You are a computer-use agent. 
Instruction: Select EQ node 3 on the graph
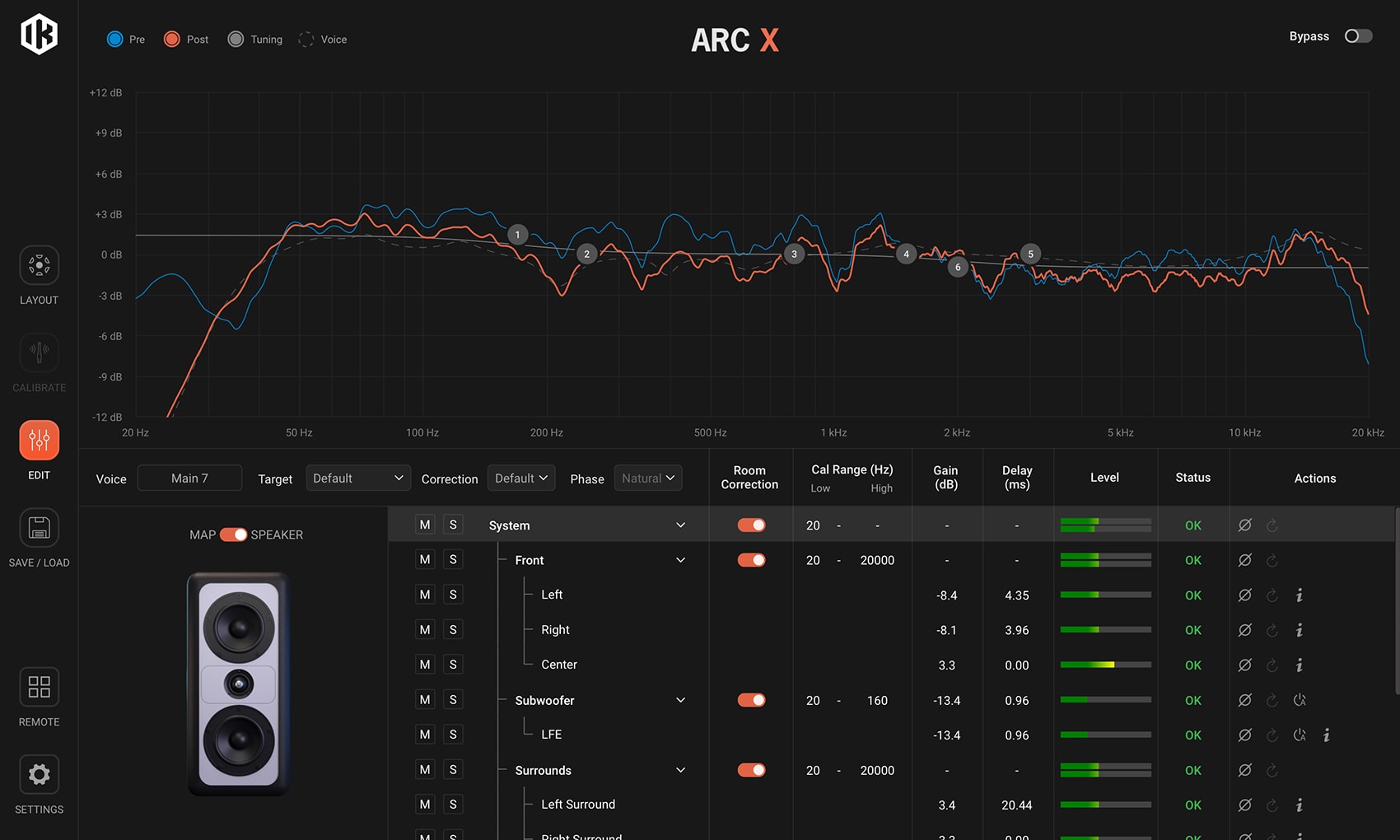(x=794, y=254)
